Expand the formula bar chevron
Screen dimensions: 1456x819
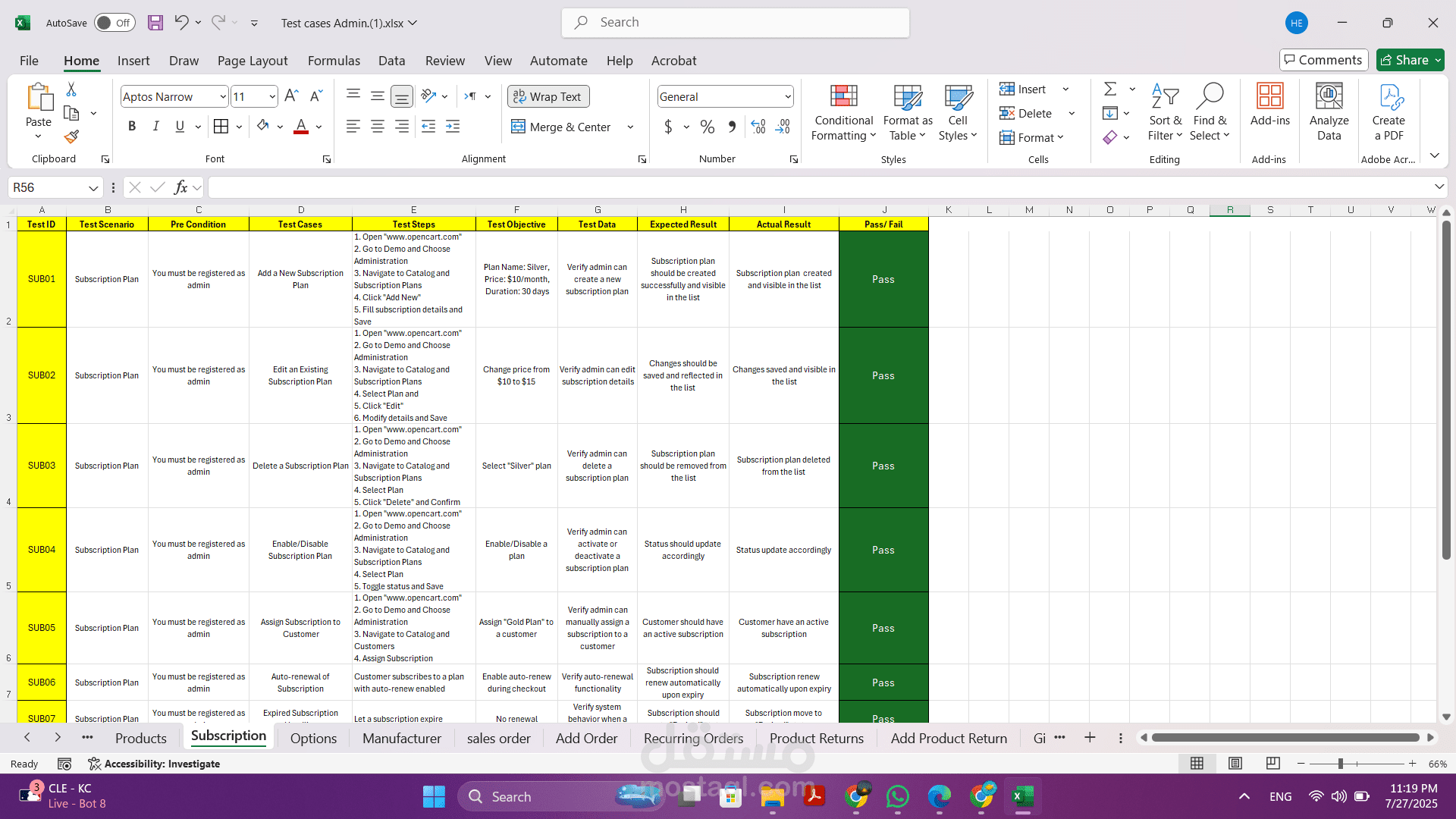click(x=1439, y=187)
